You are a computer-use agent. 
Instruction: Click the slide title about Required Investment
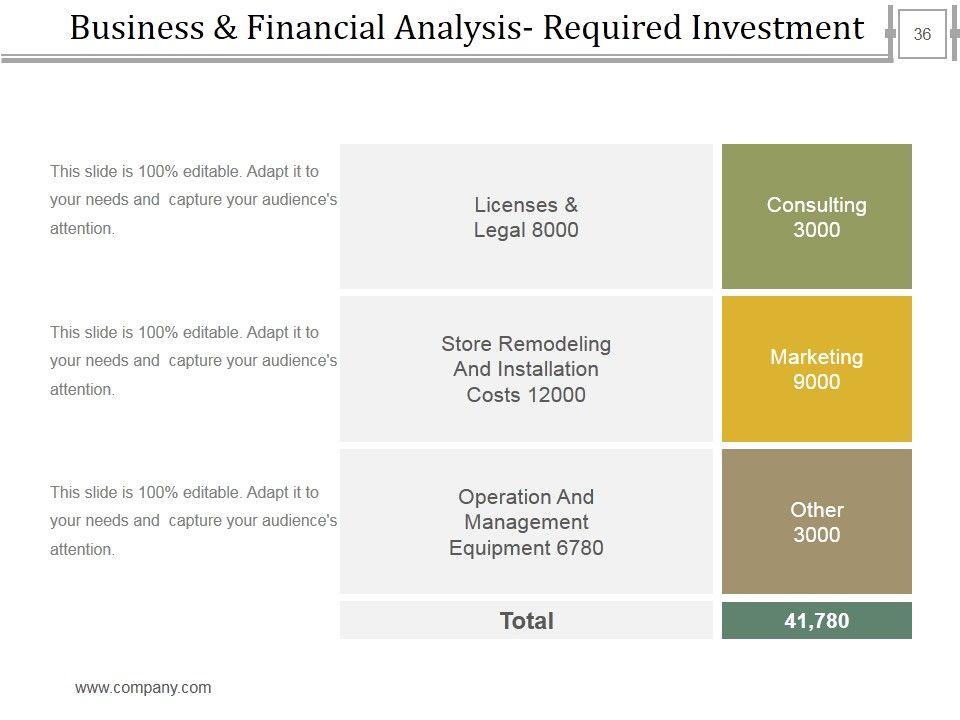tap(466, 29)
